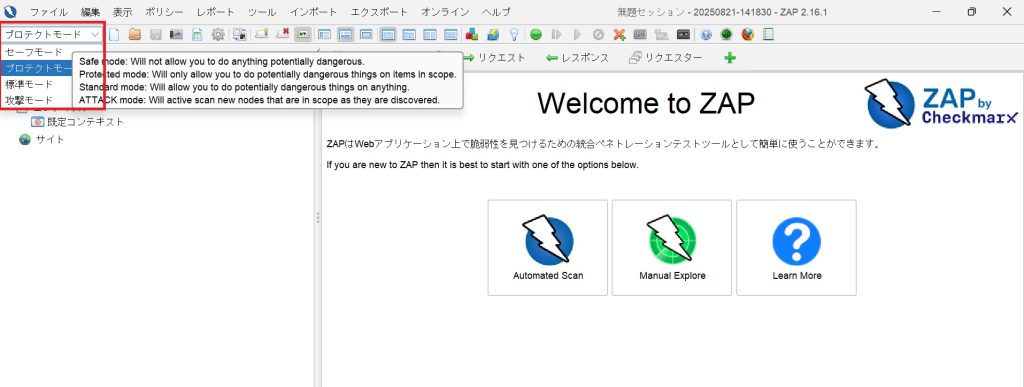This screenshot has height=387, width=1024.
Task: Click the green plus add tab icon
Action: pos(730,58)
